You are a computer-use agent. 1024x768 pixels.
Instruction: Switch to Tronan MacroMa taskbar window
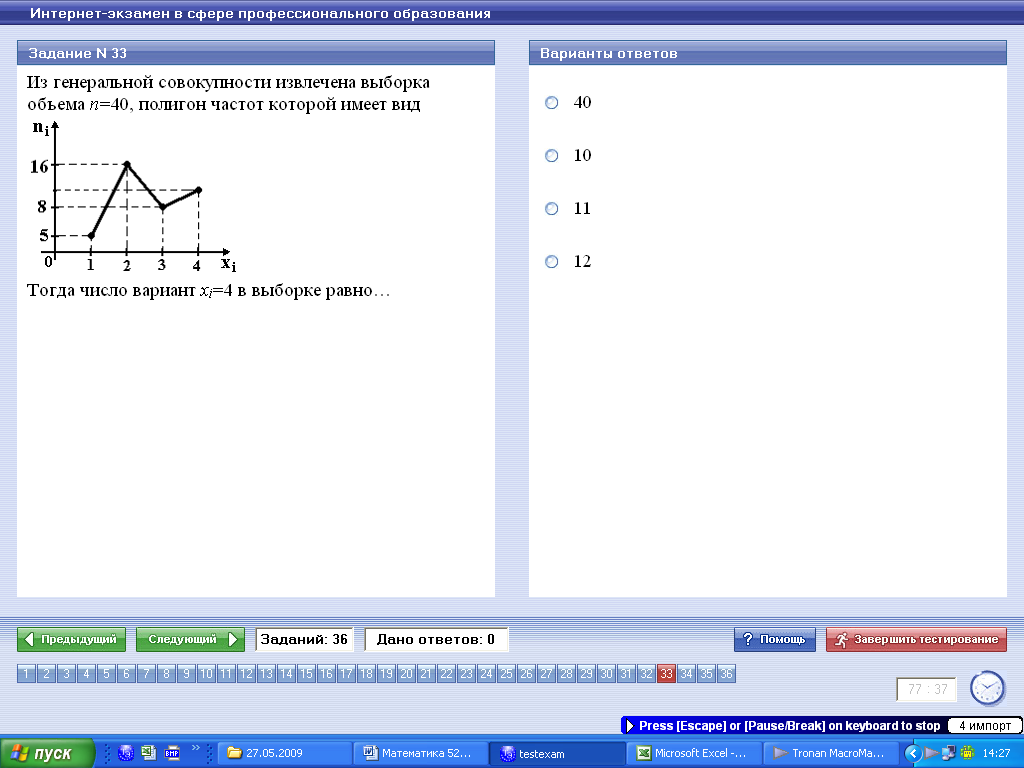tap(830, 753)
